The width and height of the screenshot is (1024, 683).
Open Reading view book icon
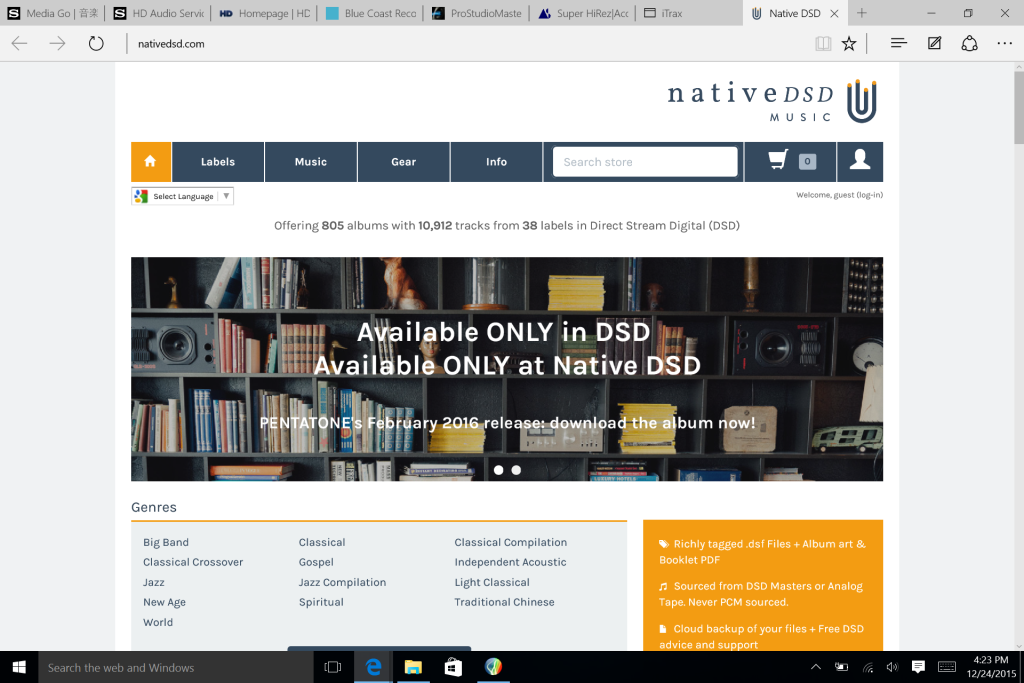(823, 44)
